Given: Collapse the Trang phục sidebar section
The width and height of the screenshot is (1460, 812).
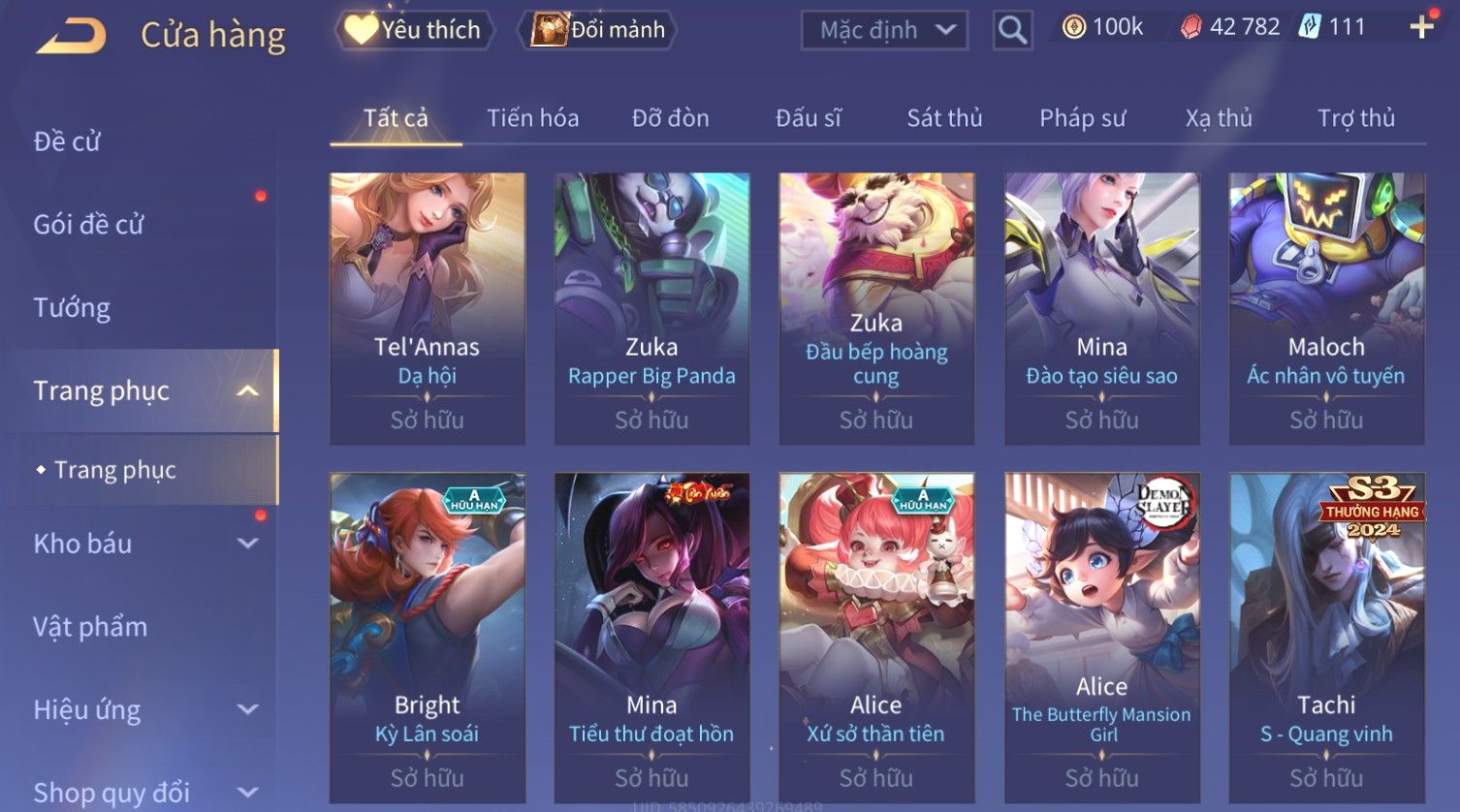Looking at the screenshot, I should pyautogui.click(x=248, y=390).
